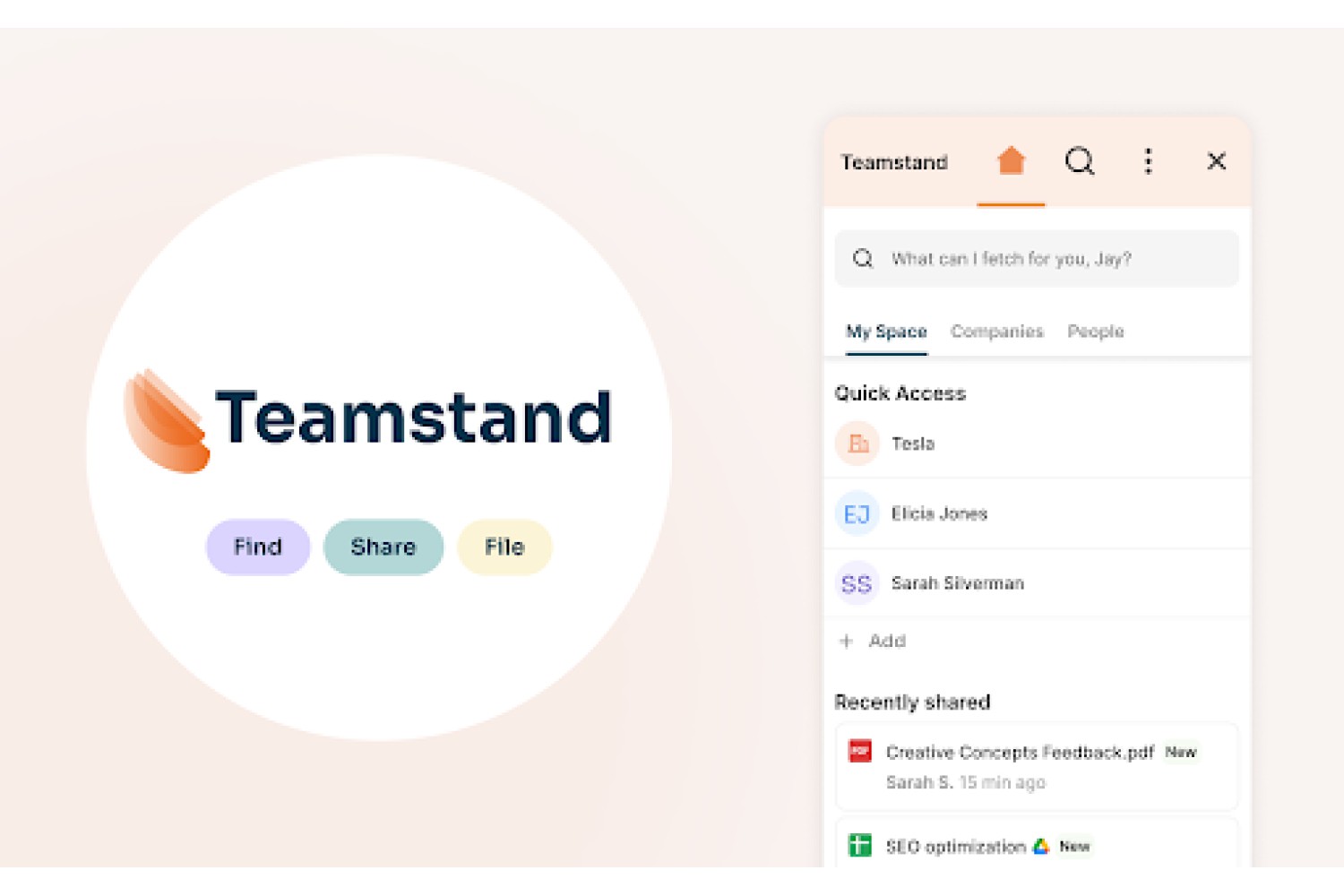Viewport: 1344px width, 896px height.
Task: Click the magnifier icon inside search field
Action: point(863,259)
